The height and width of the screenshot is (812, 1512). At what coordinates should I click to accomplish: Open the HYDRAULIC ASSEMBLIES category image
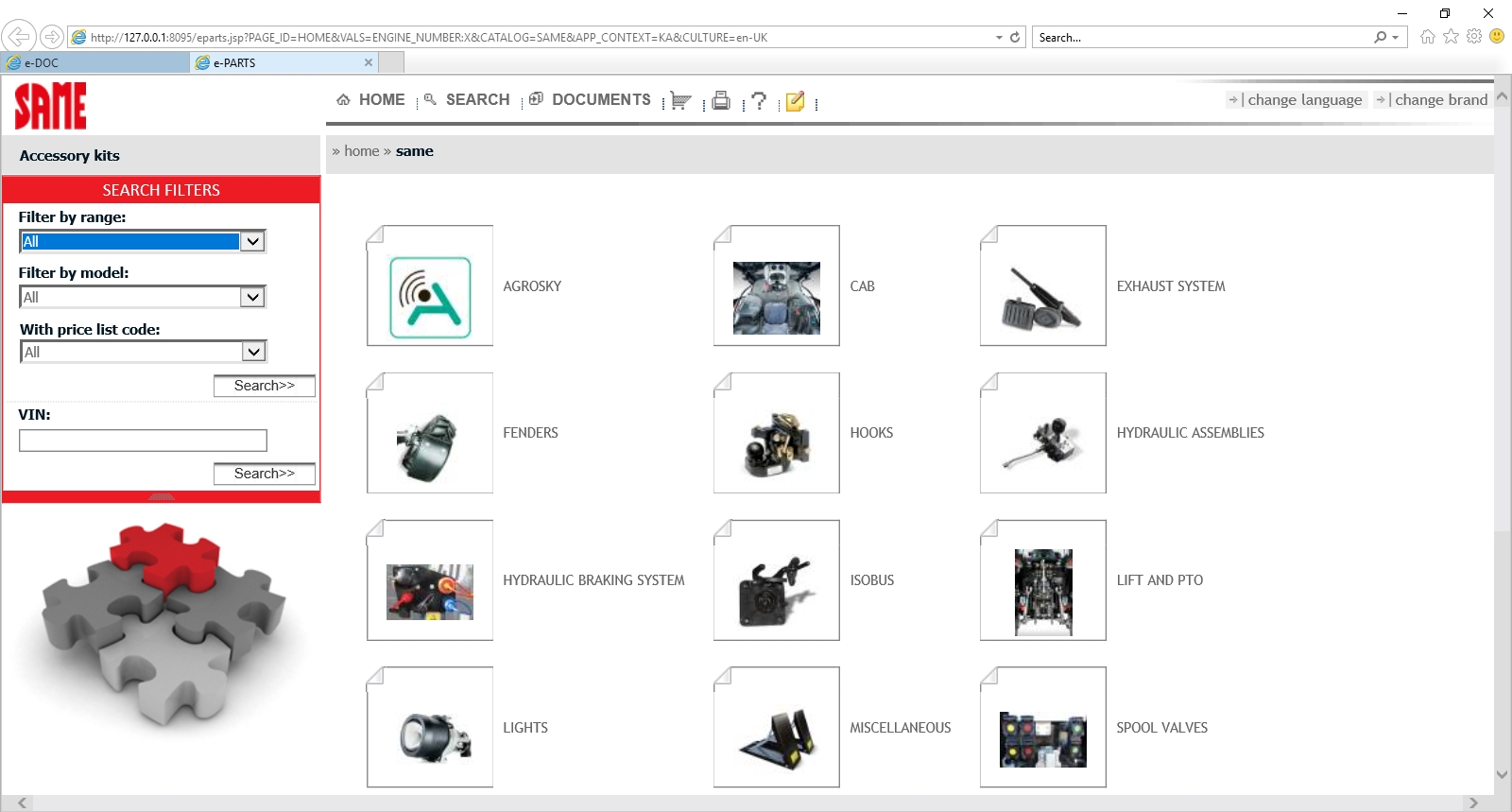tap(1043, 433)
